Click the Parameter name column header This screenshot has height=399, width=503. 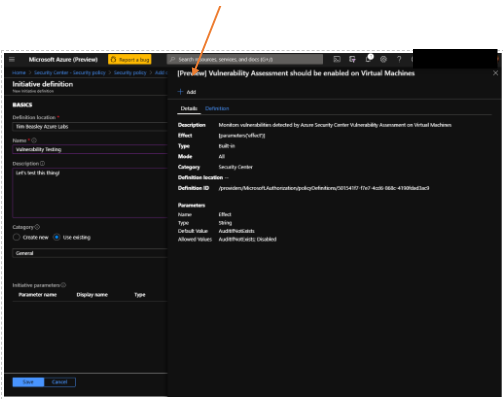38,295
